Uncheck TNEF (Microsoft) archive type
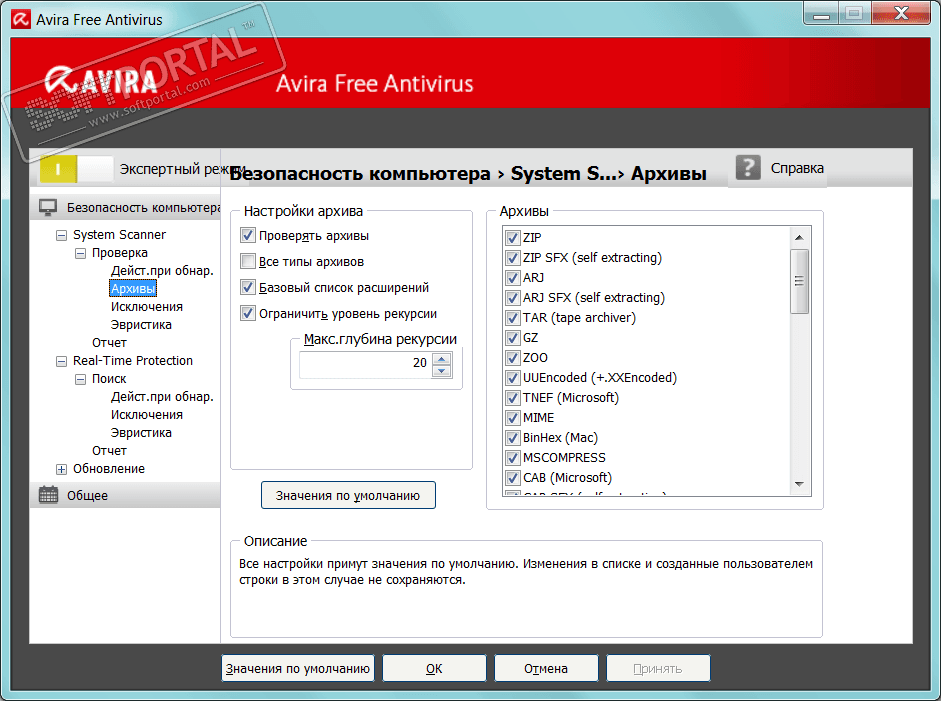Viewport: 941px width, 701px height. pos(513,398)
